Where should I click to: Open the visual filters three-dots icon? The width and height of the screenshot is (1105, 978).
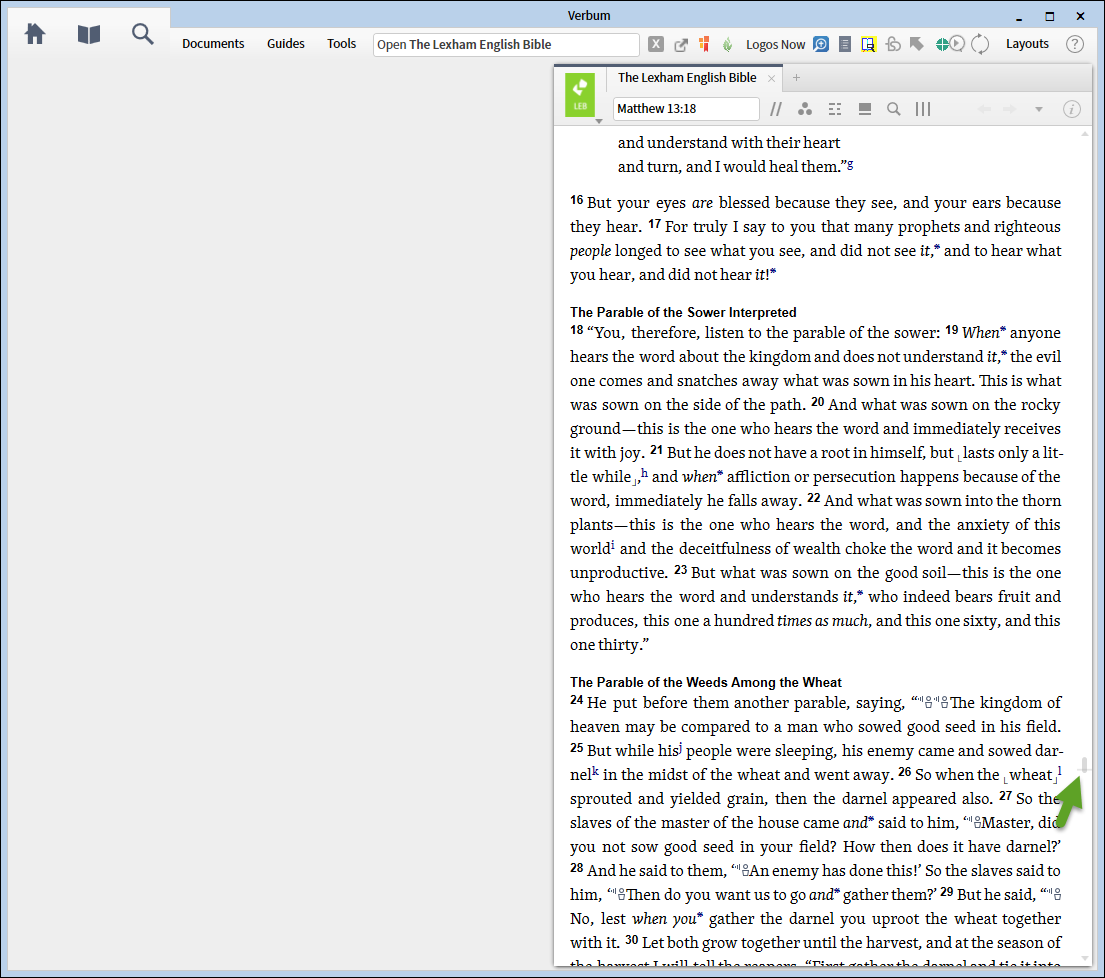805,109
